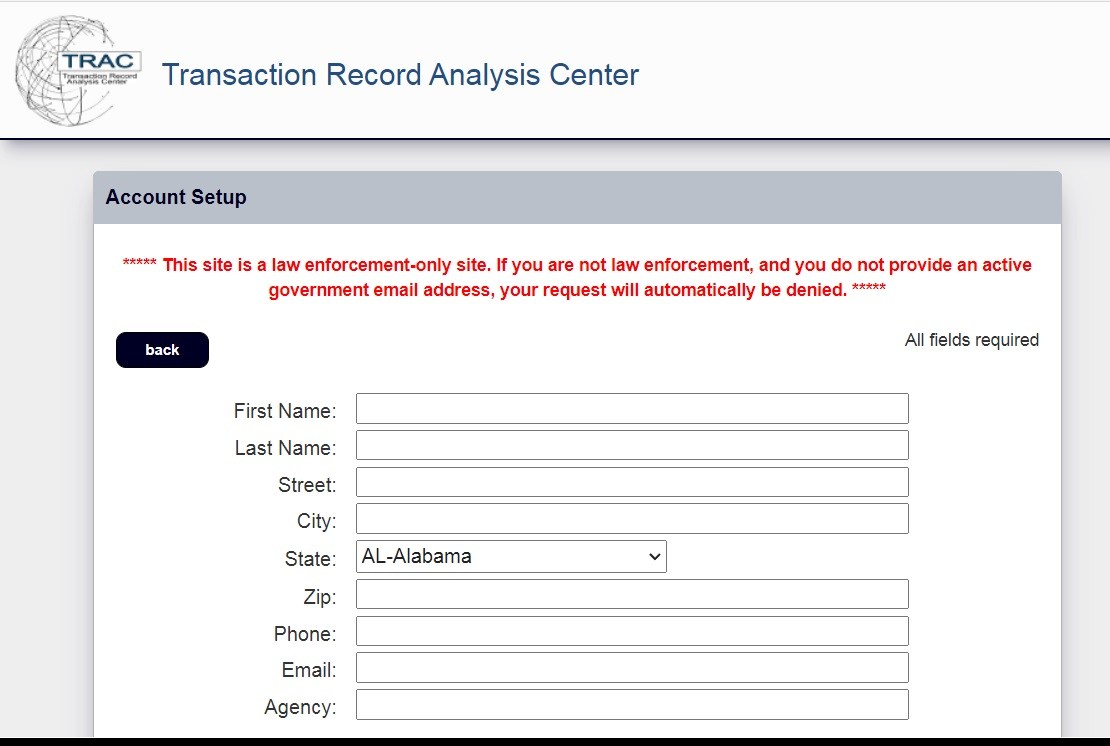Image resolution: width=1110 pixels, height=746 pixels.
Task: Select the Email input field
Action: (x=632, y=668)
